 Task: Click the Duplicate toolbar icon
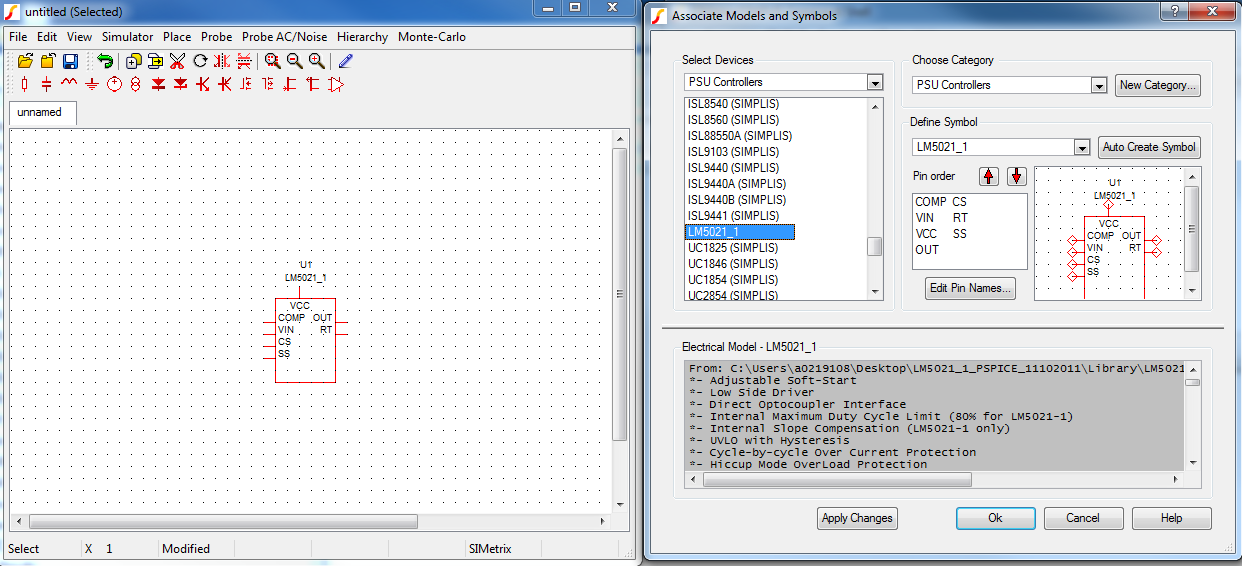[133, 61]
